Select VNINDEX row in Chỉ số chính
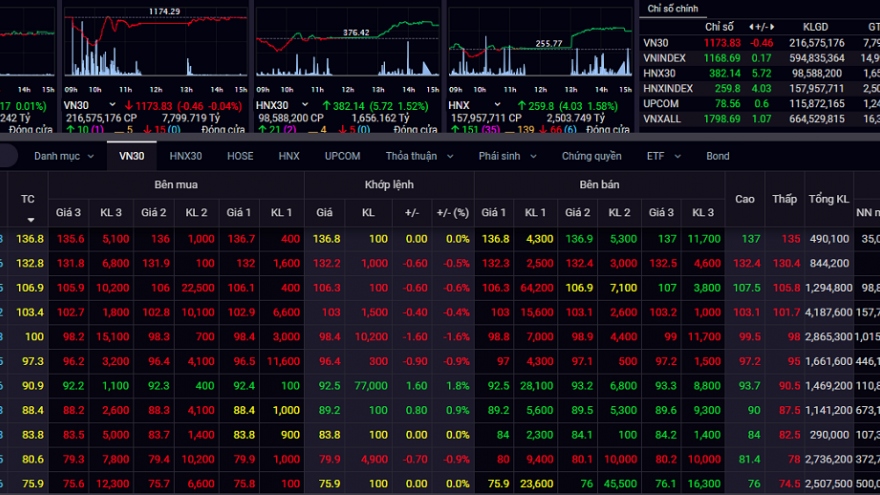This screenshot has height=495, width=880. point(759,58)
